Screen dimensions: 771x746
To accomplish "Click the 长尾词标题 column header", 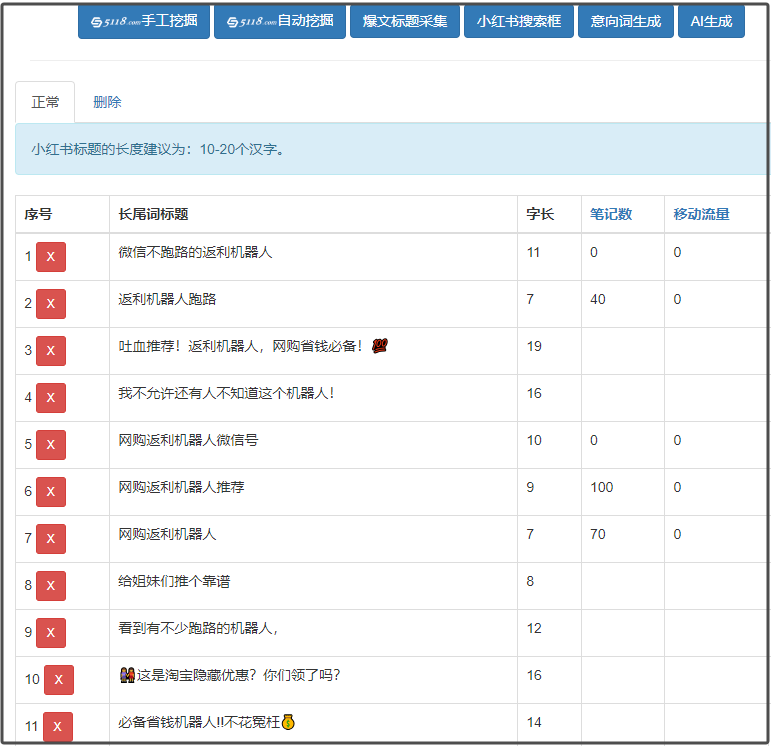I will point(153,214).
